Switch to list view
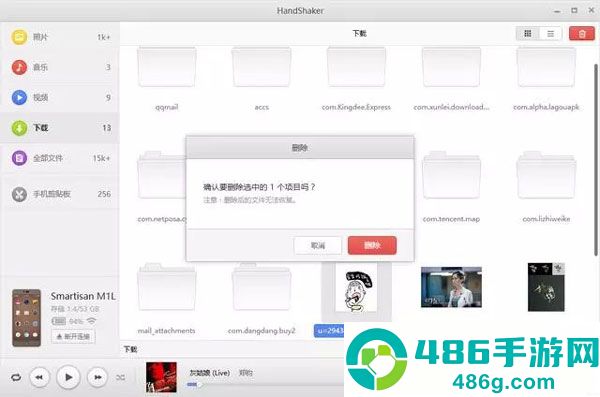 click(x=550, y=34)
